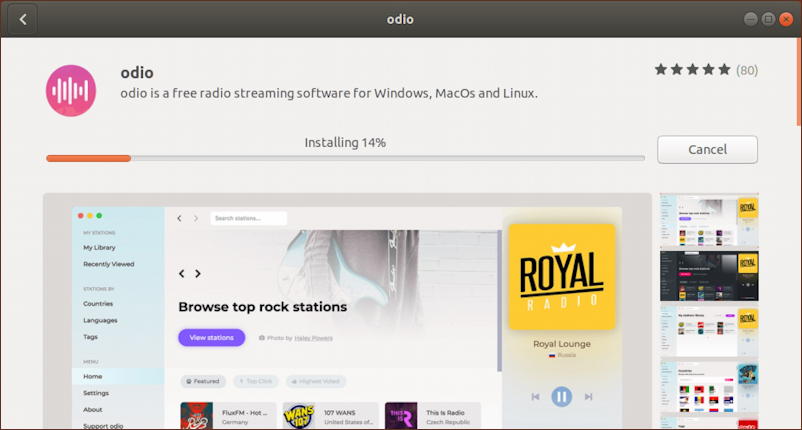Click the pink odio app icon
The height and width of the screenshot is (430, 802).
click(x=71, y=90)
